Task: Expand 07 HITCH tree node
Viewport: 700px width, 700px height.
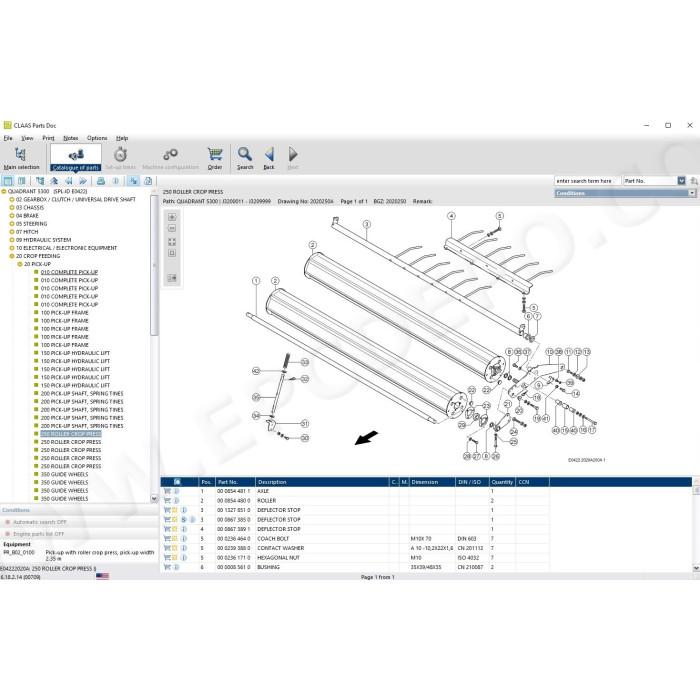Action: click(x=12, y=232)
